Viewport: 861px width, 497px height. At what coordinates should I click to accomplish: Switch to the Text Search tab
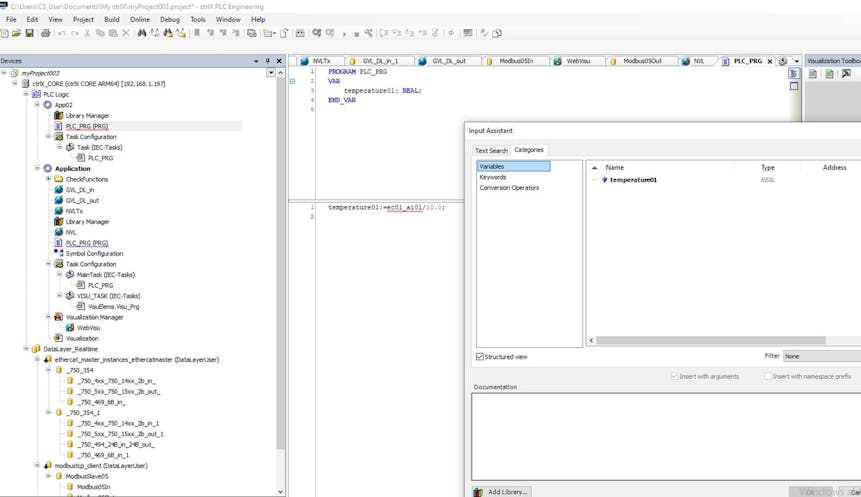[491, 150]
